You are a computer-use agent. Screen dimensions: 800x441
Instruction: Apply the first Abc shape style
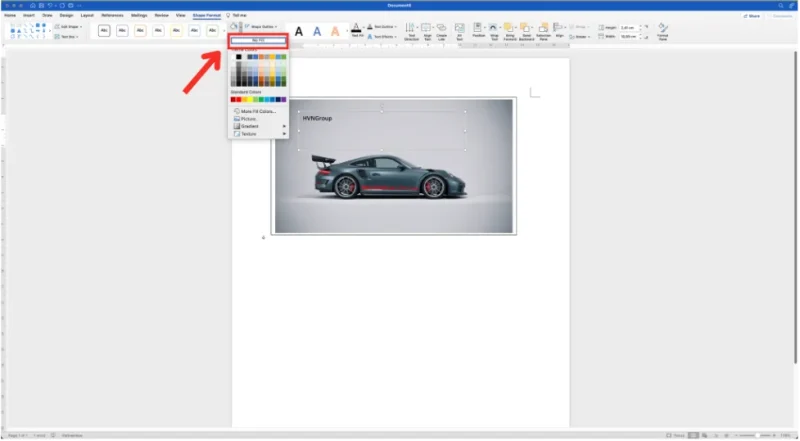coord(104,31)
